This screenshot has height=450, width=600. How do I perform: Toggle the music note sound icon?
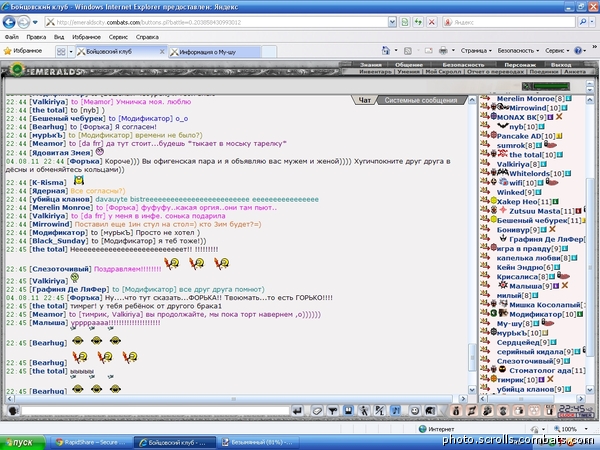coord(395,411)
